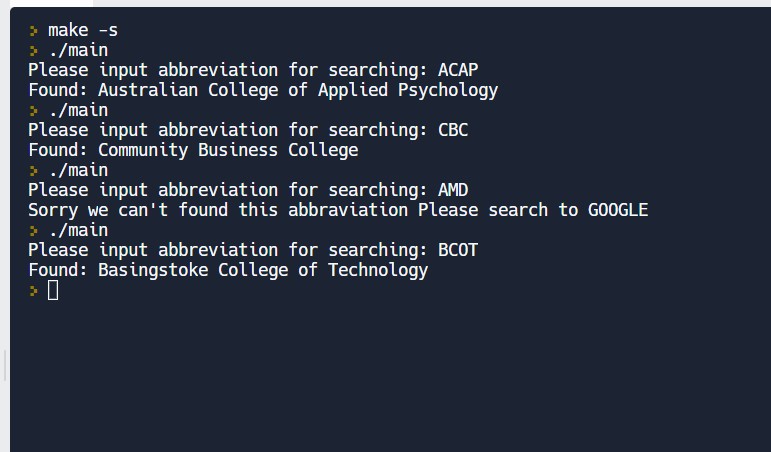Click the yellow prompt arrow before make -s

tap(33, 31)
